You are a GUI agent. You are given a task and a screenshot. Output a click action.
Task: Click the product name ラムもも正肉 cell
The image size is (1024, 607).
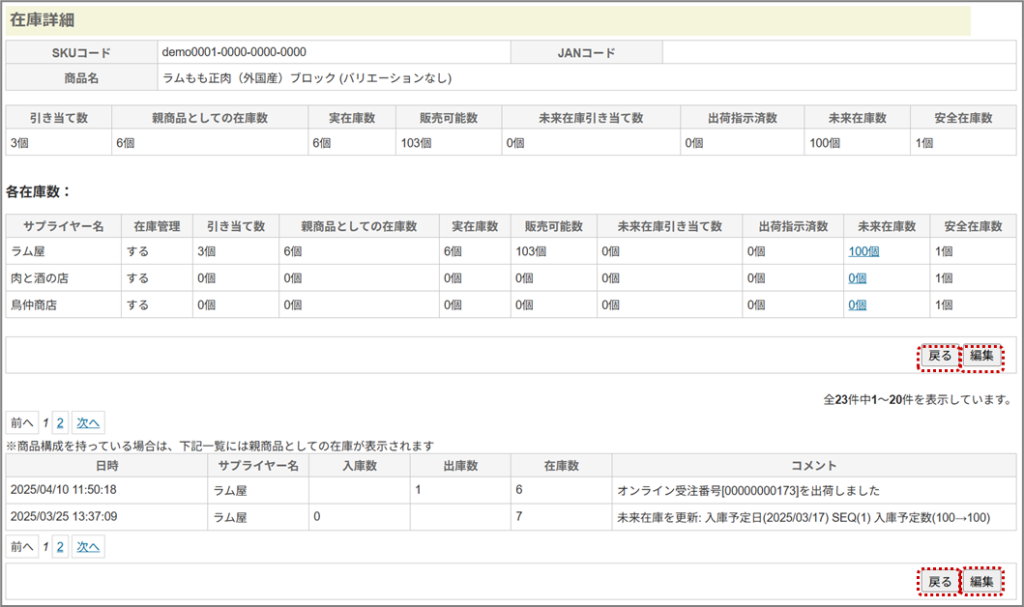(x=306, y=78)
